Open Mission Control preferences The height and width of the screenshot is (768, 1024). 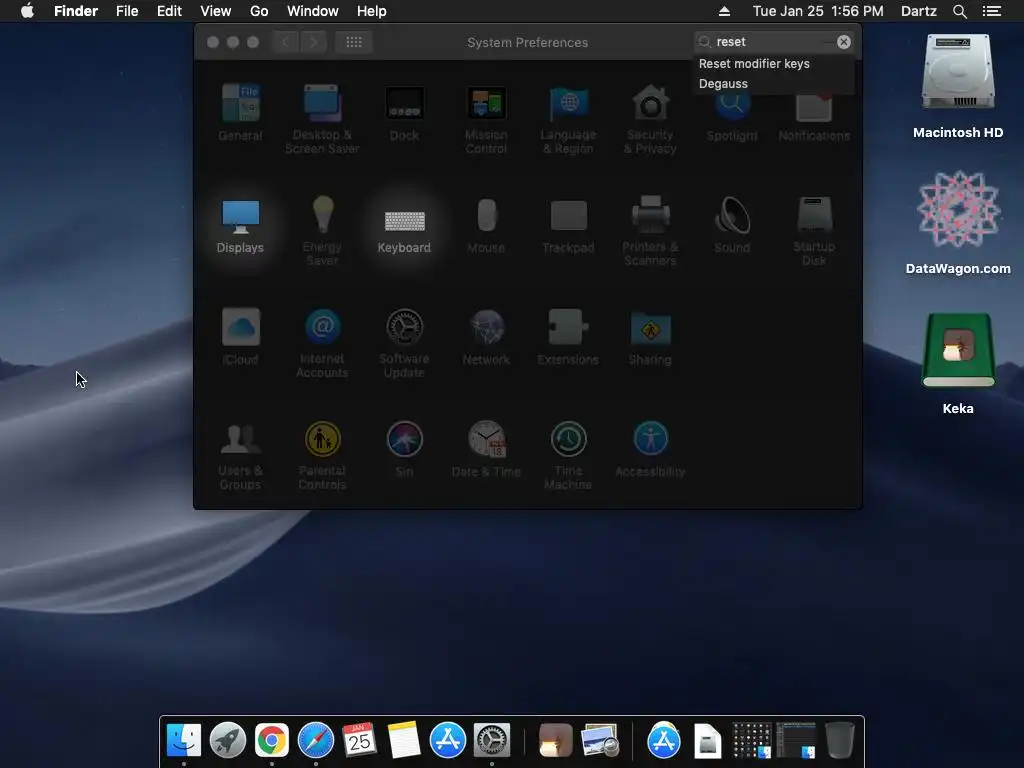(x=486, y=119)
